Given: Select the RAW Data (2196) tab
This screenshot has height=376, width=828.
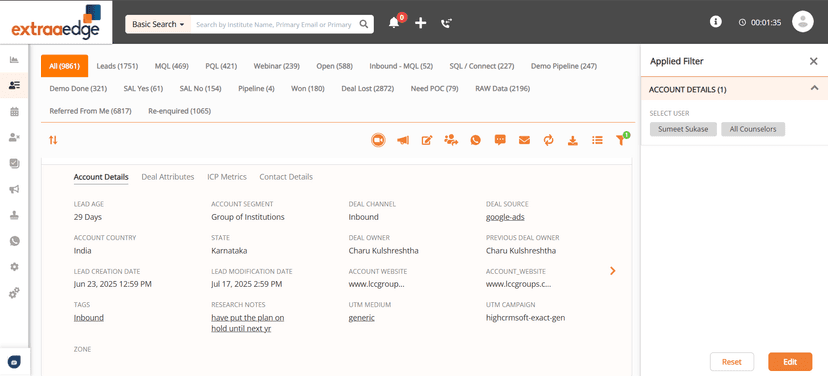Looking at the screenshot, I should click(x=503, y=88).
